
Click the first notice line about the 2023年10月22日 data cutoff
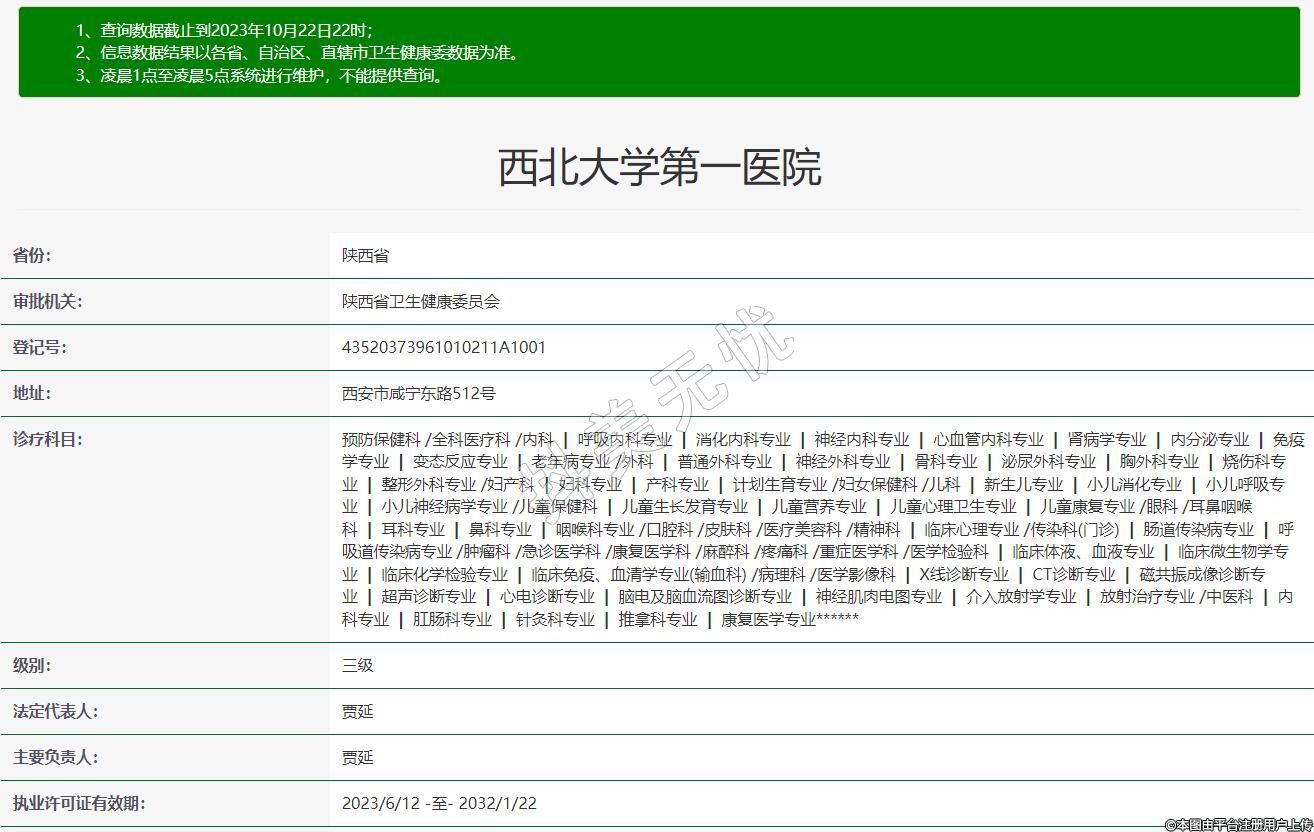pos(224,31)
